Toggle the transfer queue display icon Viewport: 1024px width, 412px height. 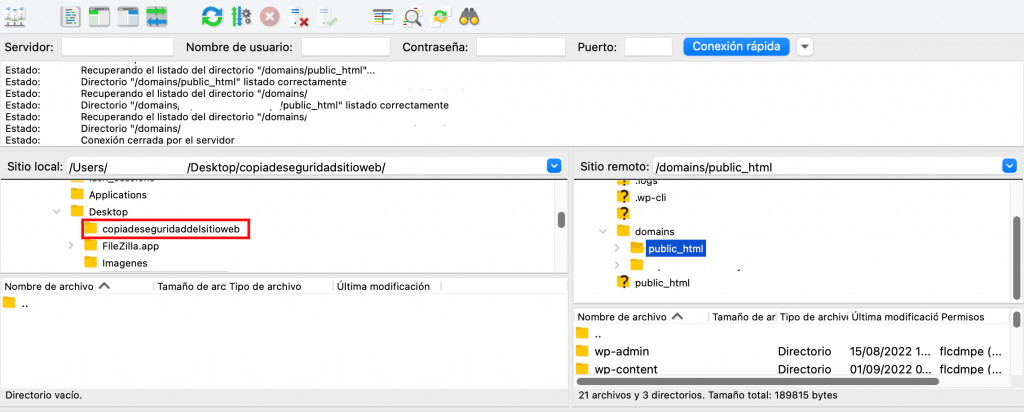(x=157, y=16)
